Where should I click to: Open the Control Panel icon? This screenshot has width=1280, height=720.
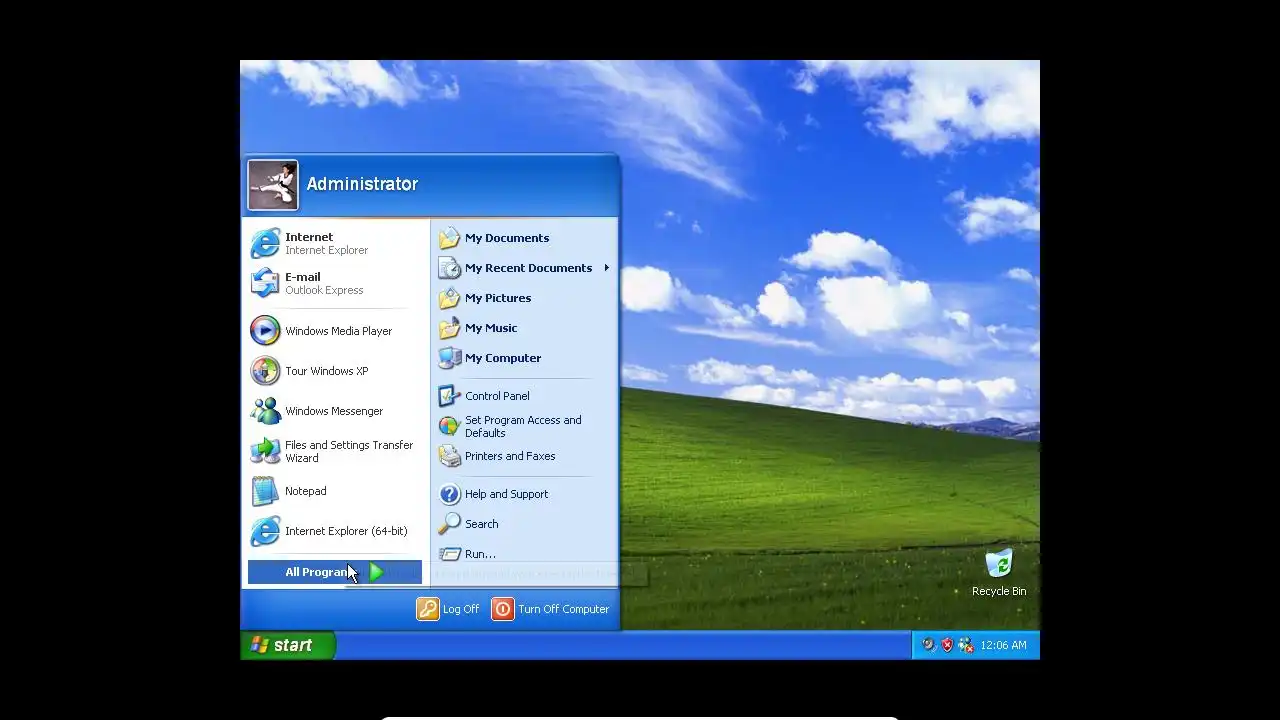pos(449,396)
